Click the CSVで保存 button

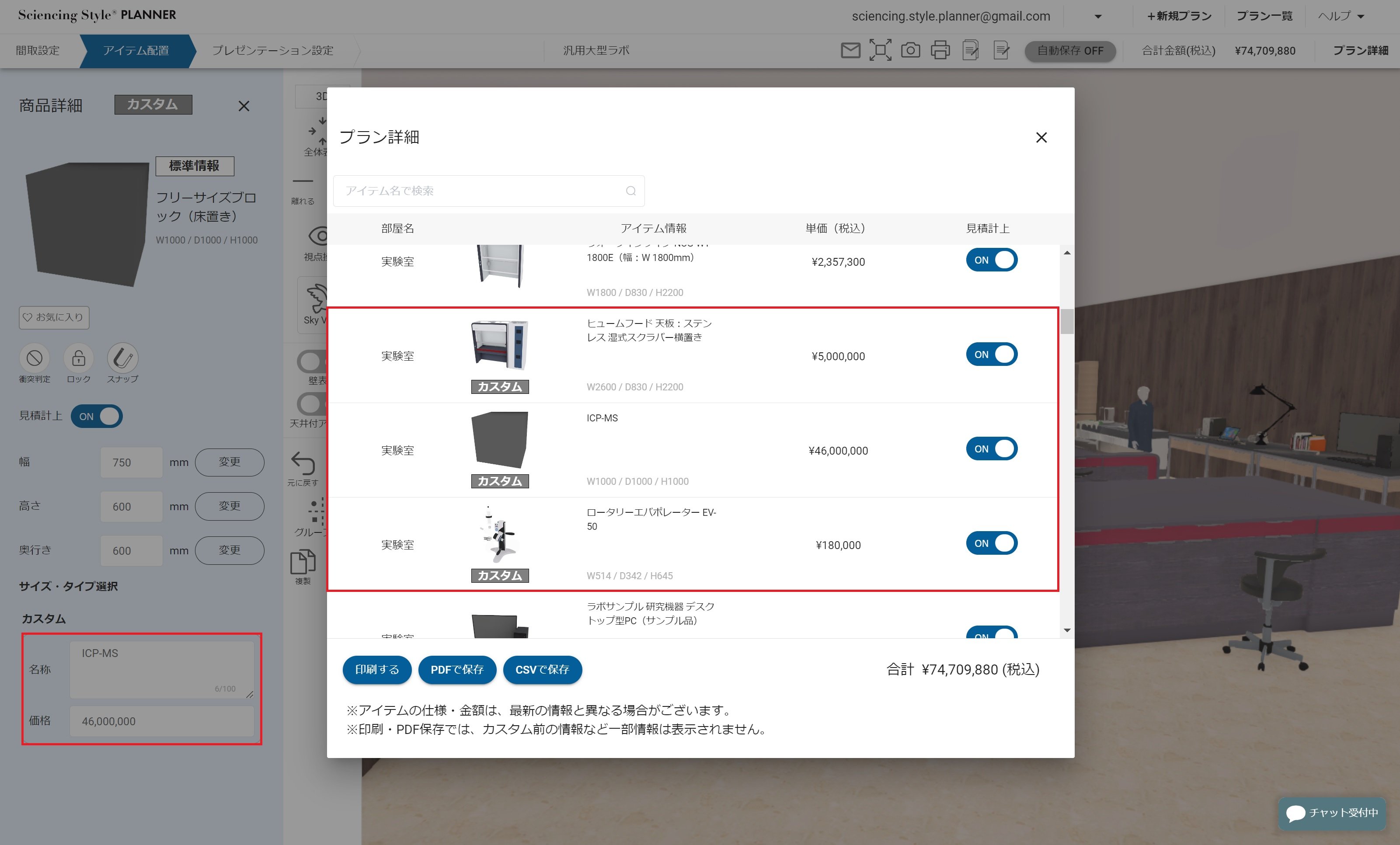[542, 670]
